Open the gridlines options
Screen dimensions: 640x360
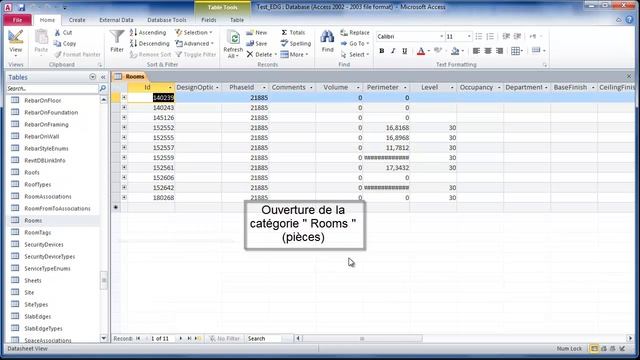(517, 51)
